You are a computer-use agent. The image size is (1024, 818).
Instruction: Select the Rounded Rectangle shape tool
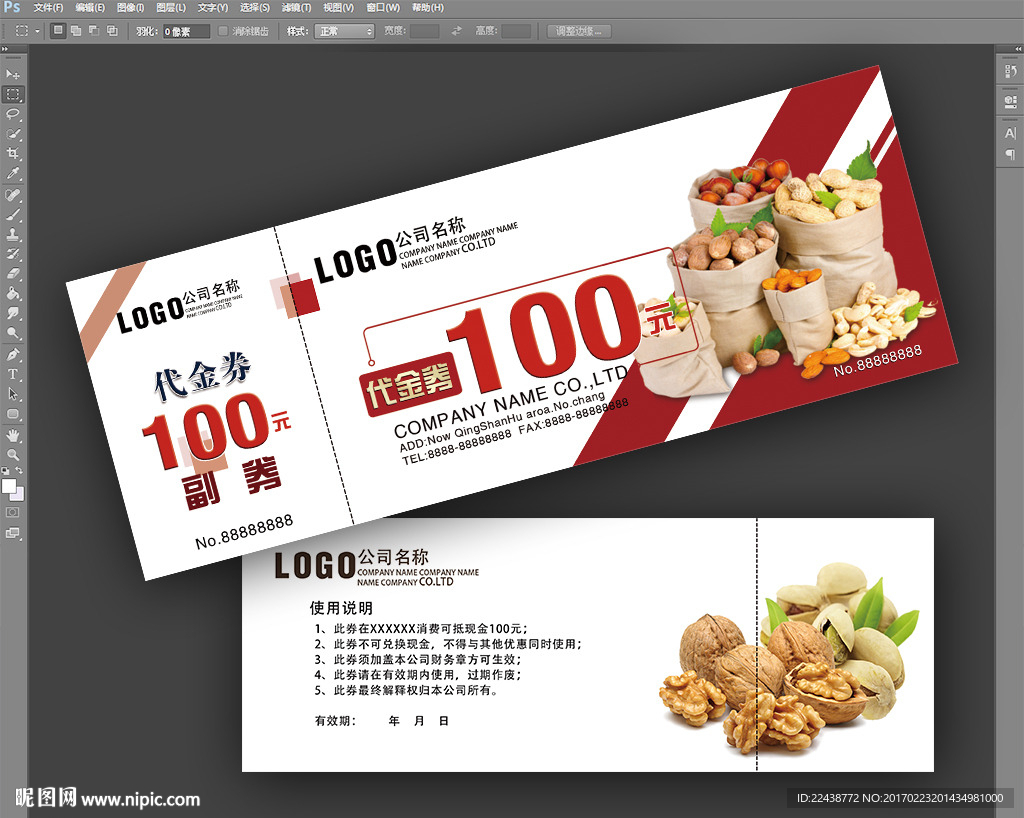tap(12, 414)
